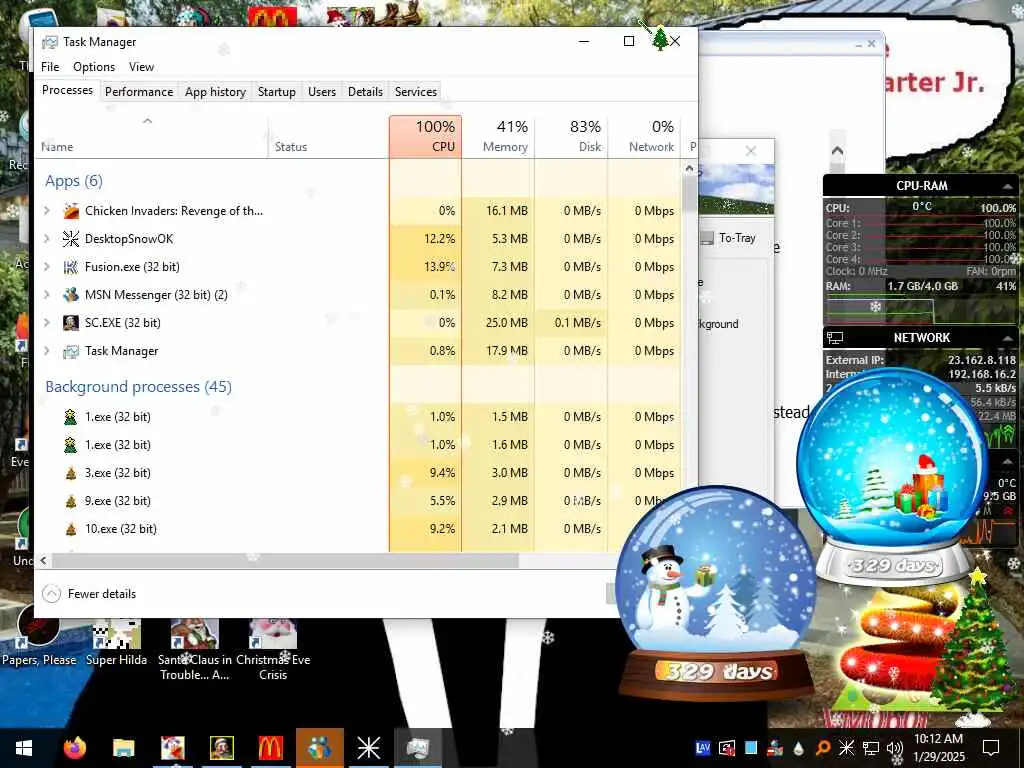1024x768 pixels.
Task: Switch to the Services tab
Action: (416, 91)
